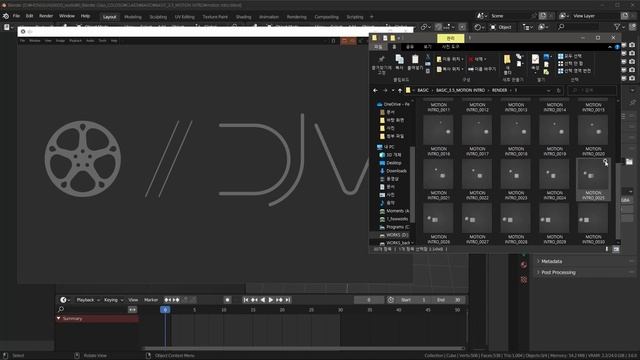This screenshot has width=640, height=360.
Task: Open the outliner filter funnel dropdown
Action: point(619,27)
